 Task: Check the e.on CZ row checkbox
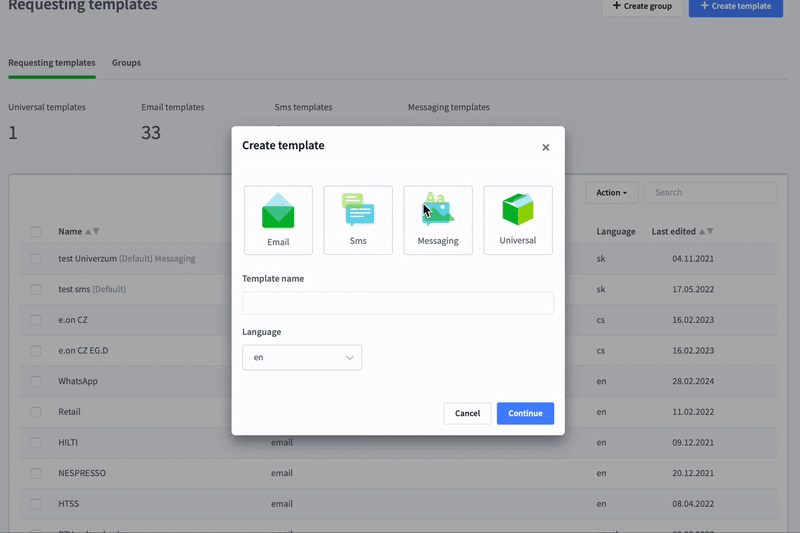click(x=36, y=320)
